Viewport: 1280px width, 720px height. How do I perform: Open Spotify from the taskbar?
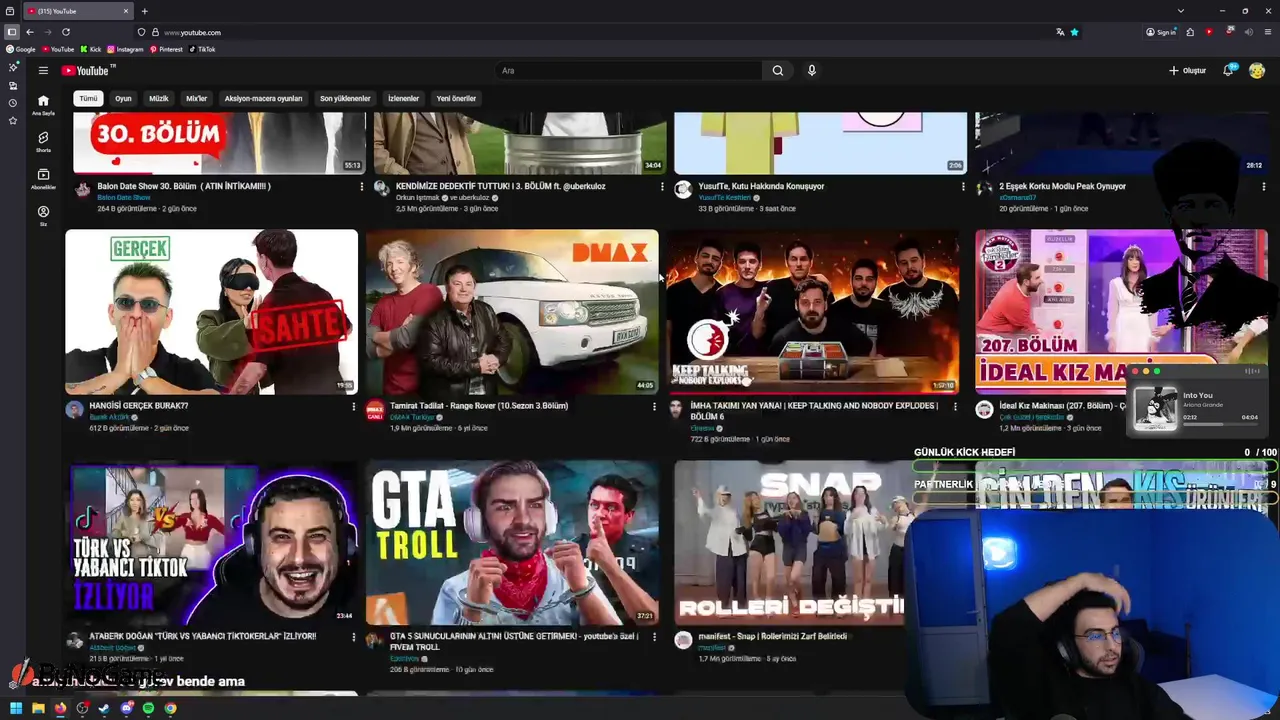click(x=148, y=708)
